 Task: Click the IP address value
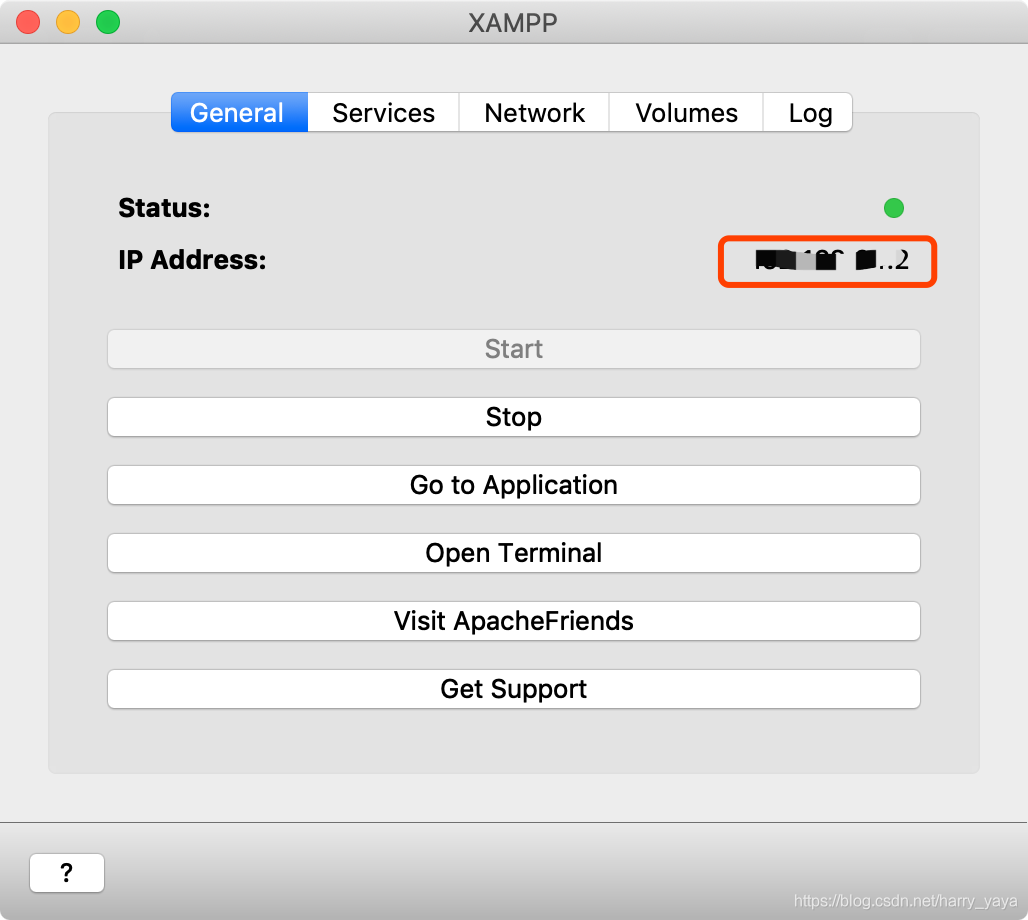pyautogui.click(x=832, y=260)
